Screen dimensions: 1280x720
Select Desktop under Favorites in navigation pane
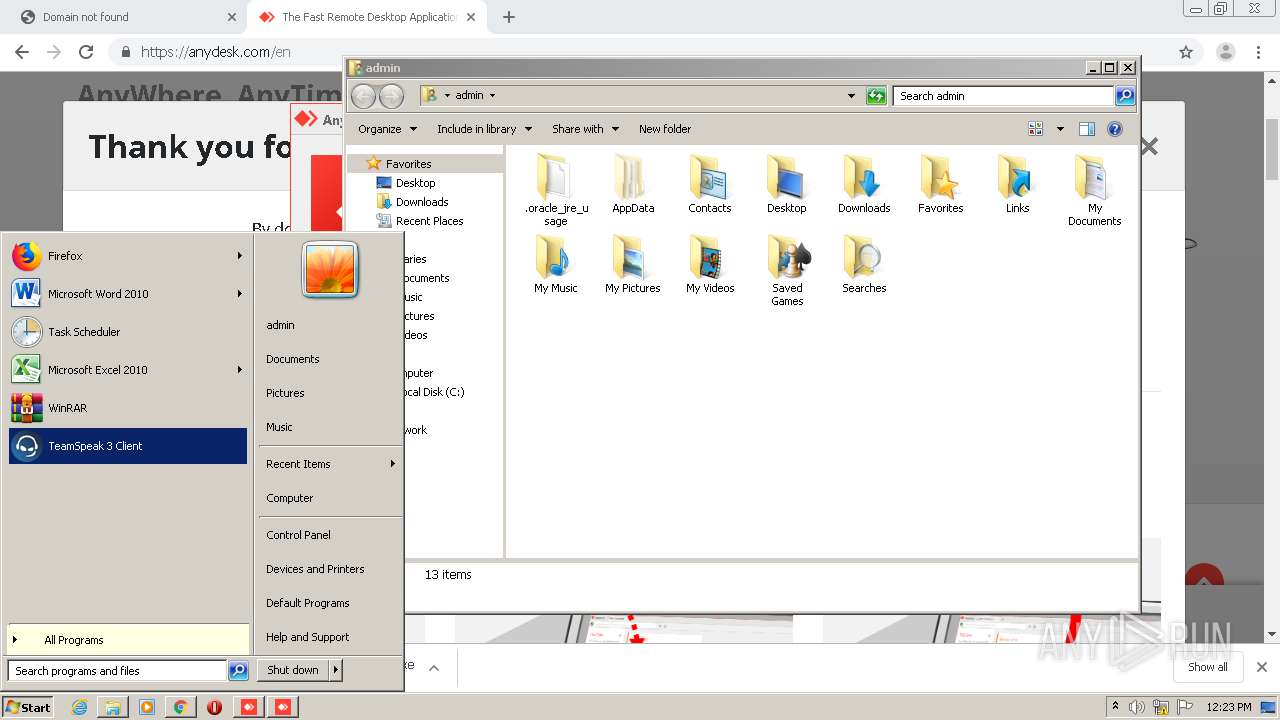[x=415, y=183]
